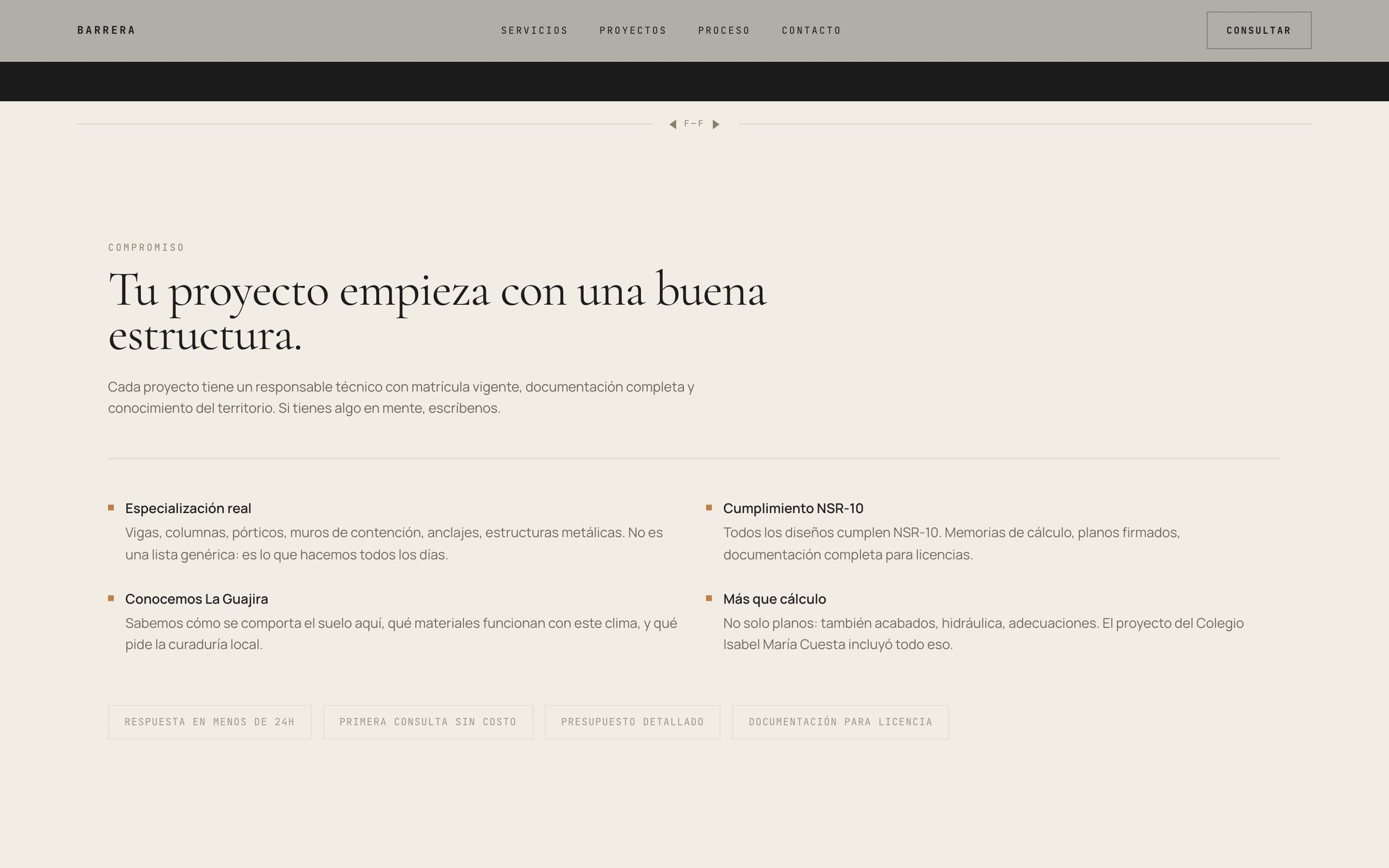Click the bullet next to Más que cálculo
This screenshot has width=1389, height=868.
coord(709,598)
